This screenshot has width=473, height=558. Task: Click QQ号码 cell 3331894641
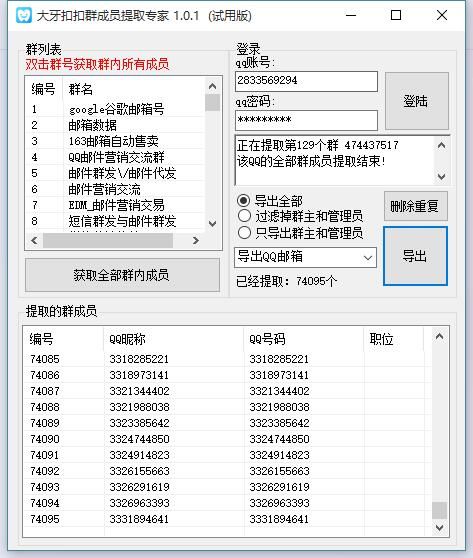279,519
